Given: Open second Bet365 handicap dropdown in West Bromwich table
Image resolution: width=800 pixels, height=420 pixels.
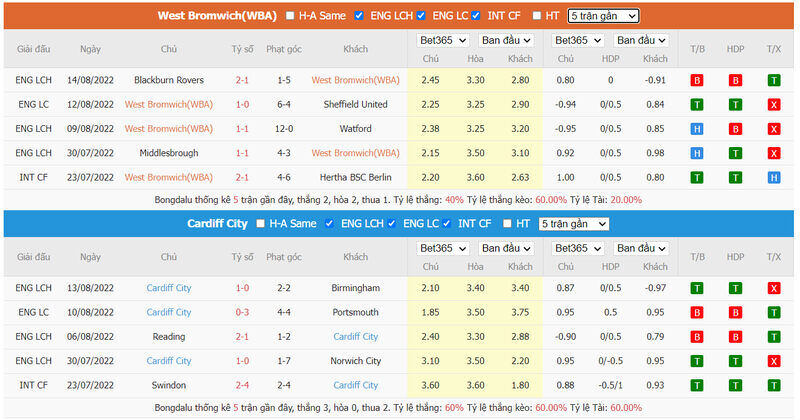Looking at the screenshot, I should point(578,40).
